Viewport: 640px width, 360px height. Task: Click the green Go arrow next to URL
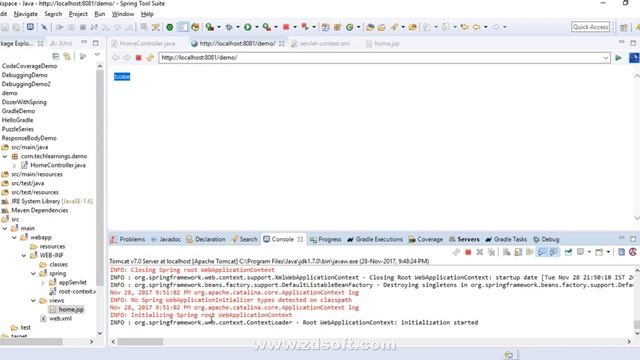click(618, 58)
